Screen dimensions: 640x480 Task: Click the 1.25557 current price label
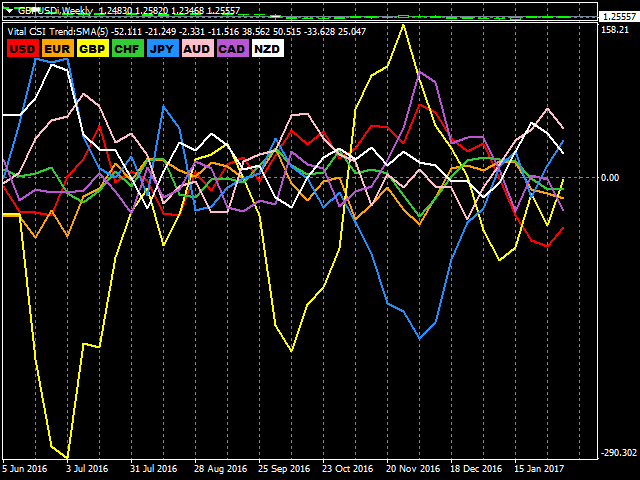619,17
